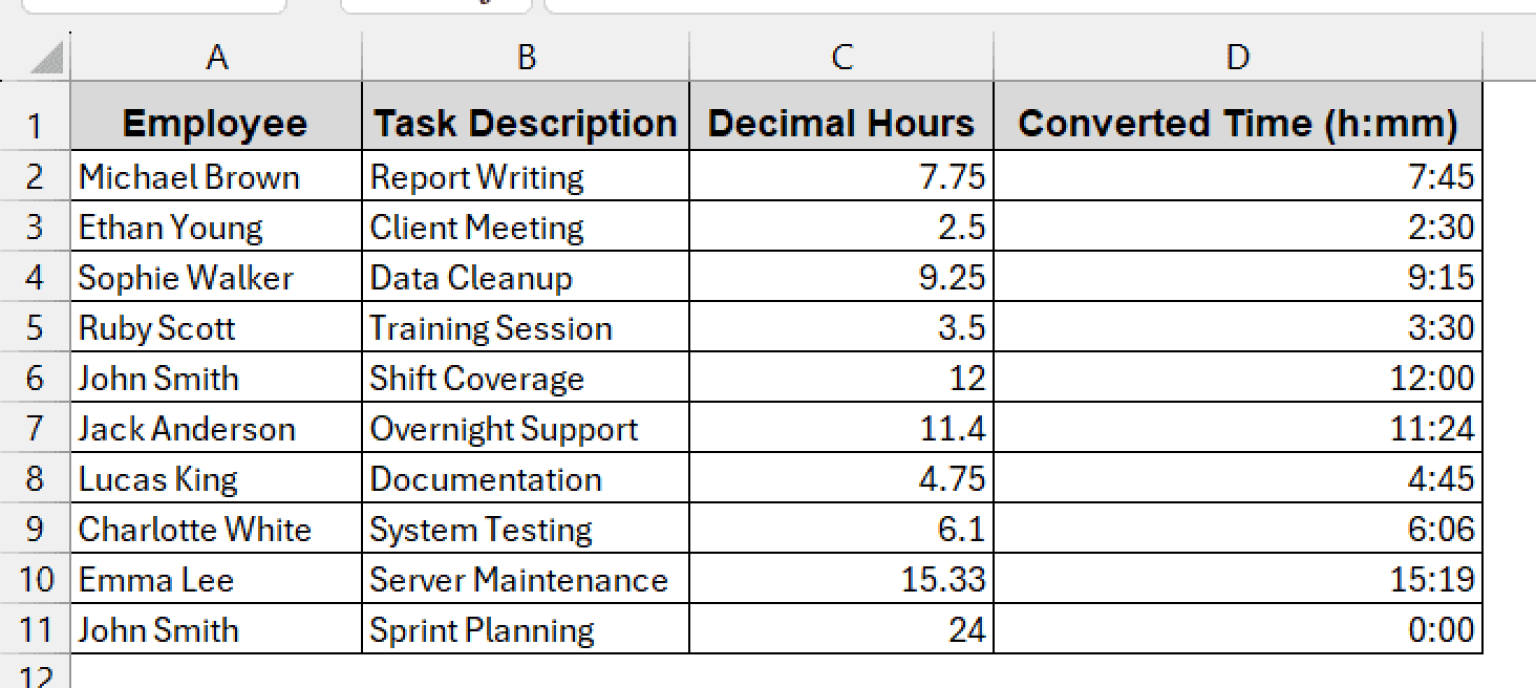The image size is (1536, 688).
Task: Select column A header
Action: [216, 57]
